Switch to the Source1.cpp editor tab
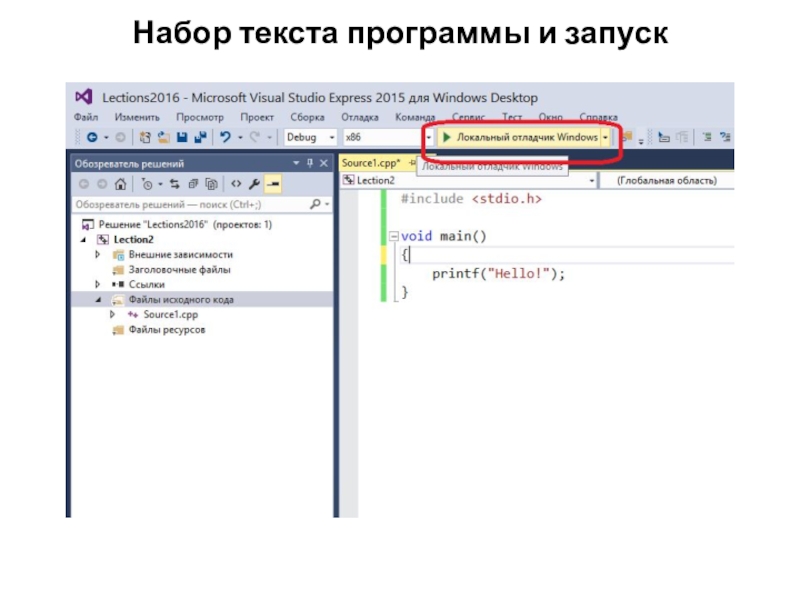This screenshot has height=600, width=800. [x=369, y=162]
